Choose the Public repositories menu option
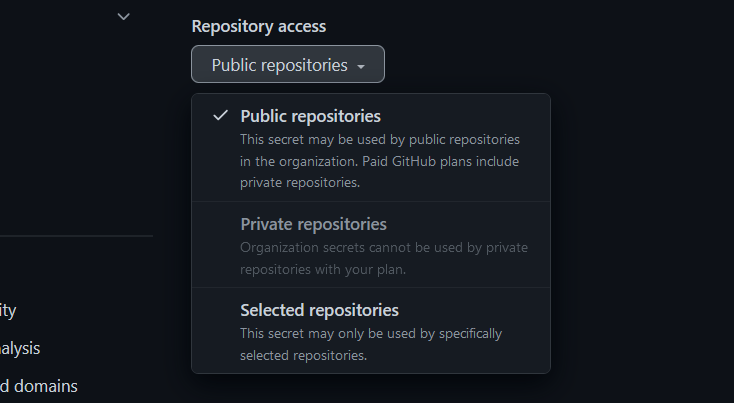The width and height of the screenshot is (734, 403). 310,116
